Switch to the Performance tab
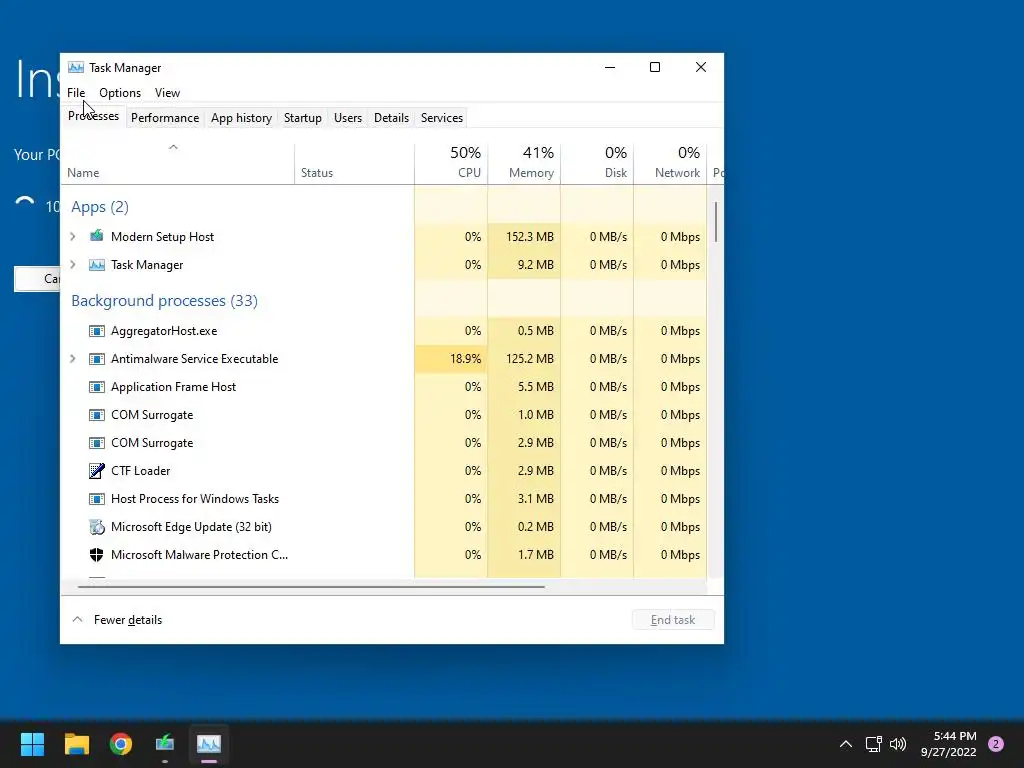This screenshot has height=768, width=1024. [x=165, y=118]
